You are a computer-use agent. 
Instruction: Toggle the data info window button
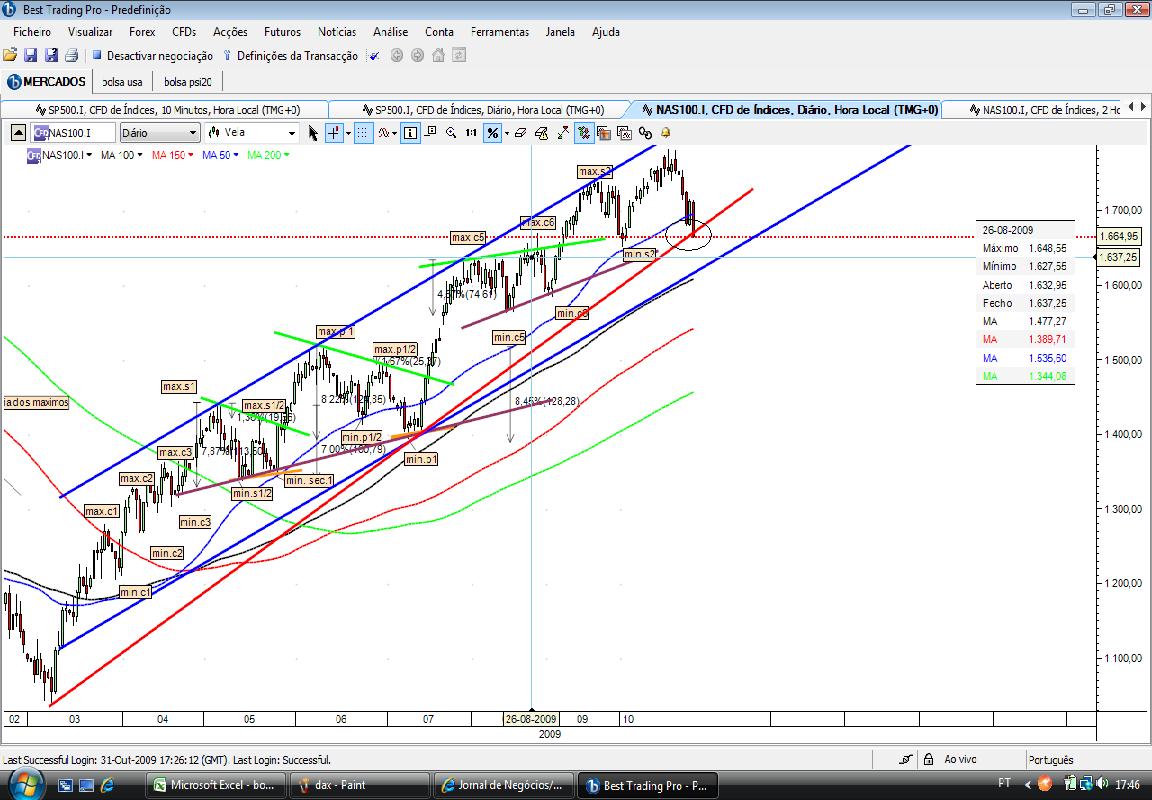(x=410, y=133)
